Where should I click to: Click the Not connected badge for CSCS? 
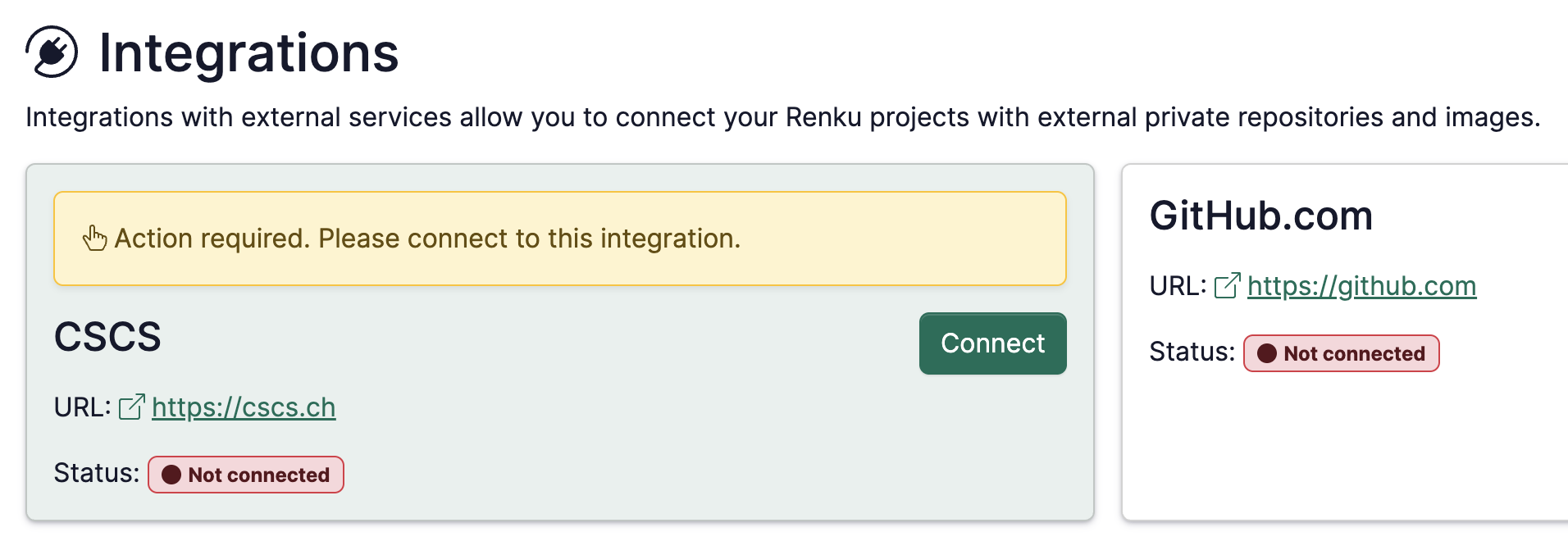click(x=245, y=474)
